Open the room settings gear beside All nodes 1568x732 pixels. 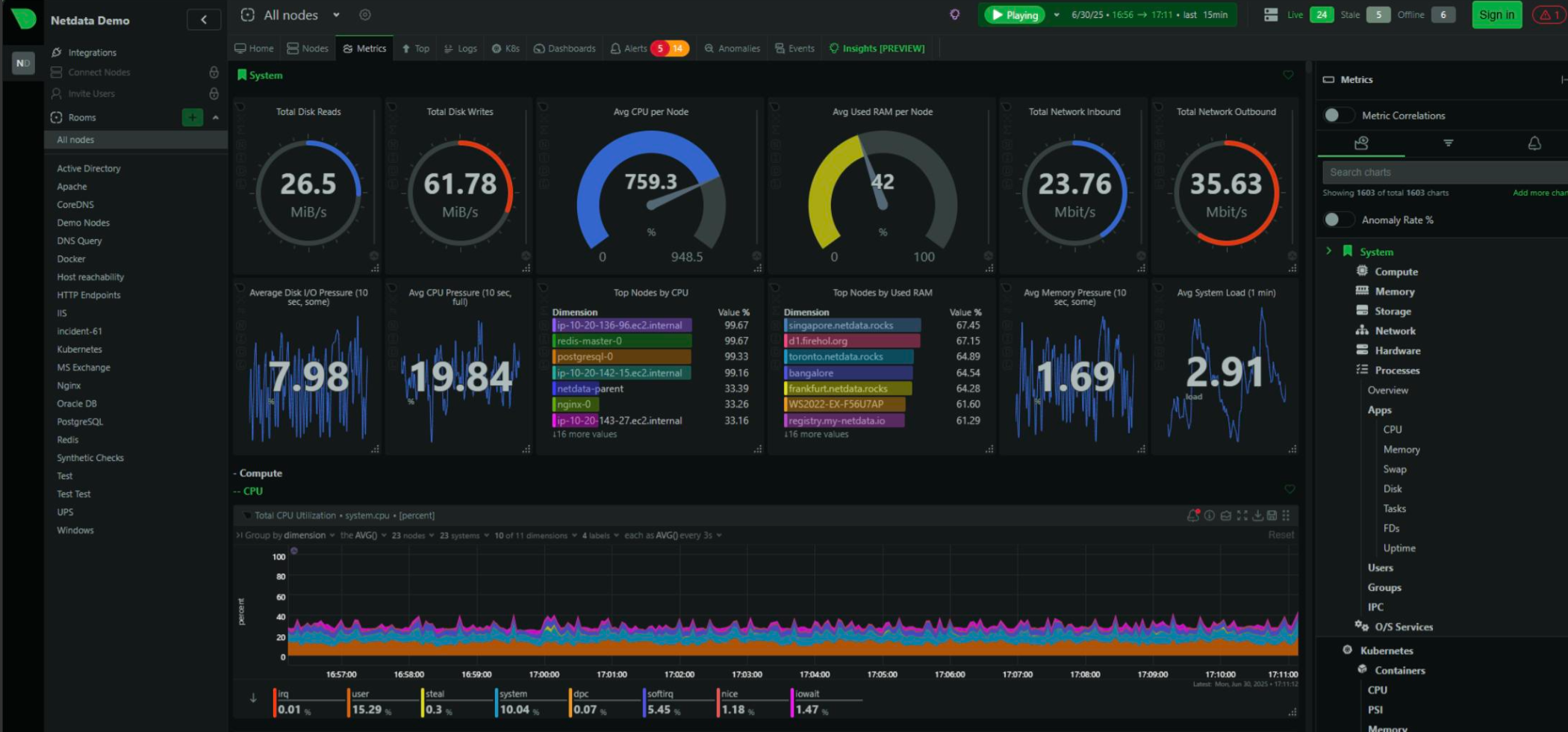[364, 15]
